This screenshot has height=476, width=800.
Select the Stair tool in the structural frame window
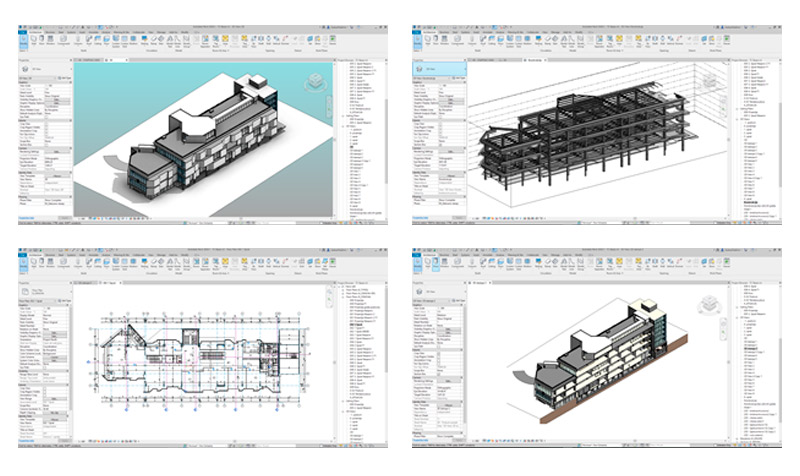coord(556,40)
